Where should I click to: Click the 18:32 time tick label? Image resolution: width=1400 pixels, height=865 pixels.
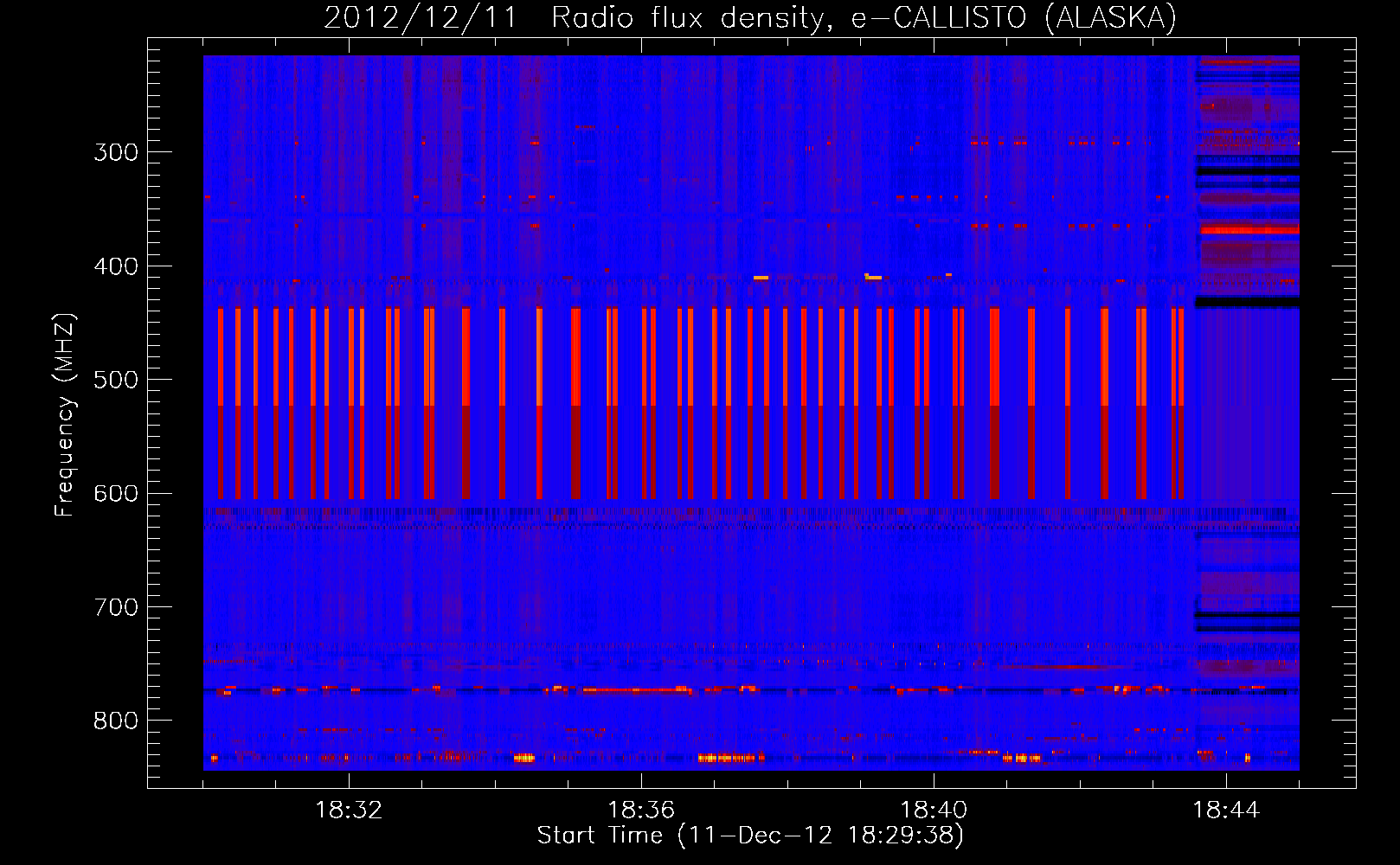tap(349, 811)
